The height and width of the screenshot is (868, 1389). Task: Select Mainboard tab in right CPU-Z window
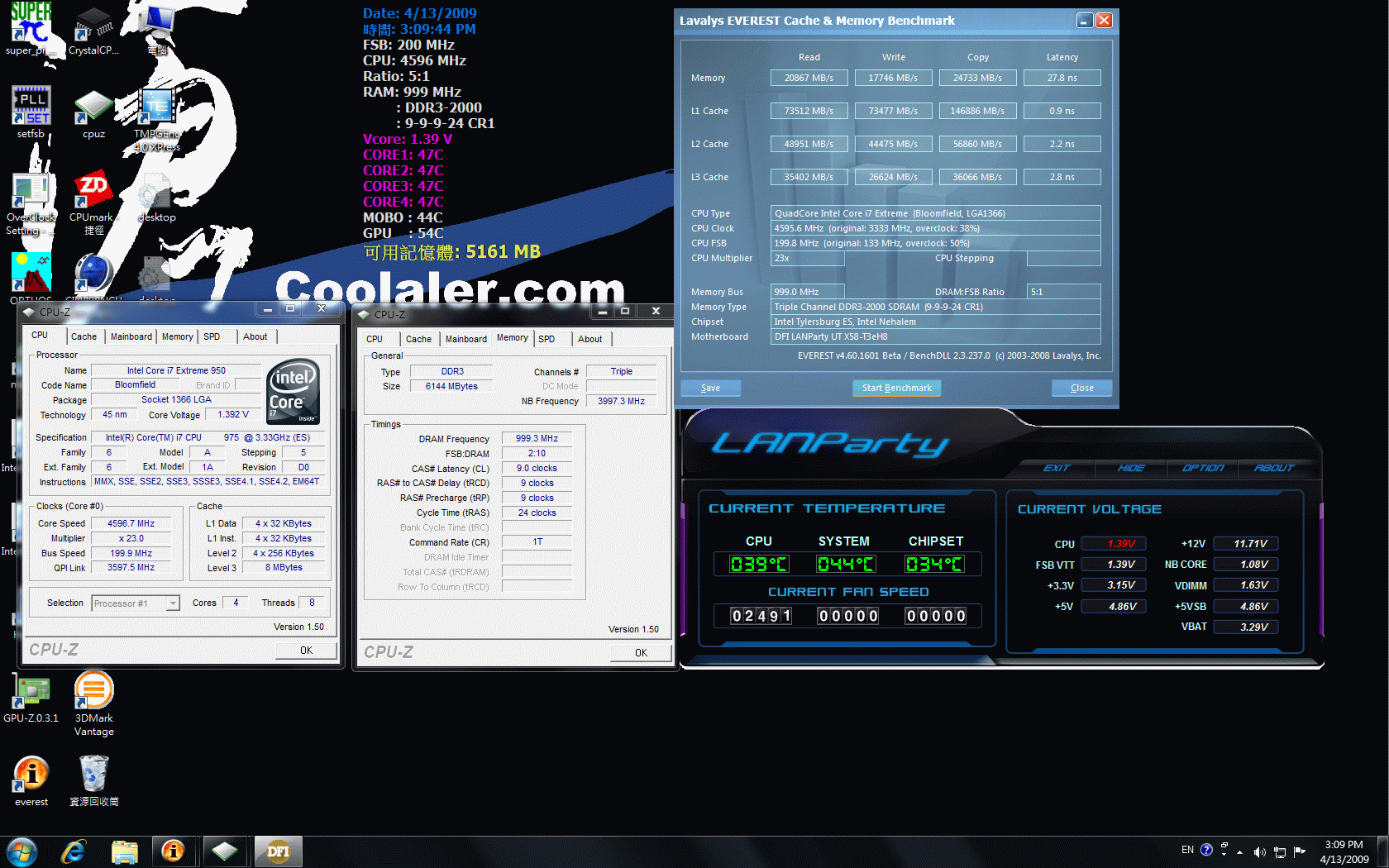[x=465, y=339]
